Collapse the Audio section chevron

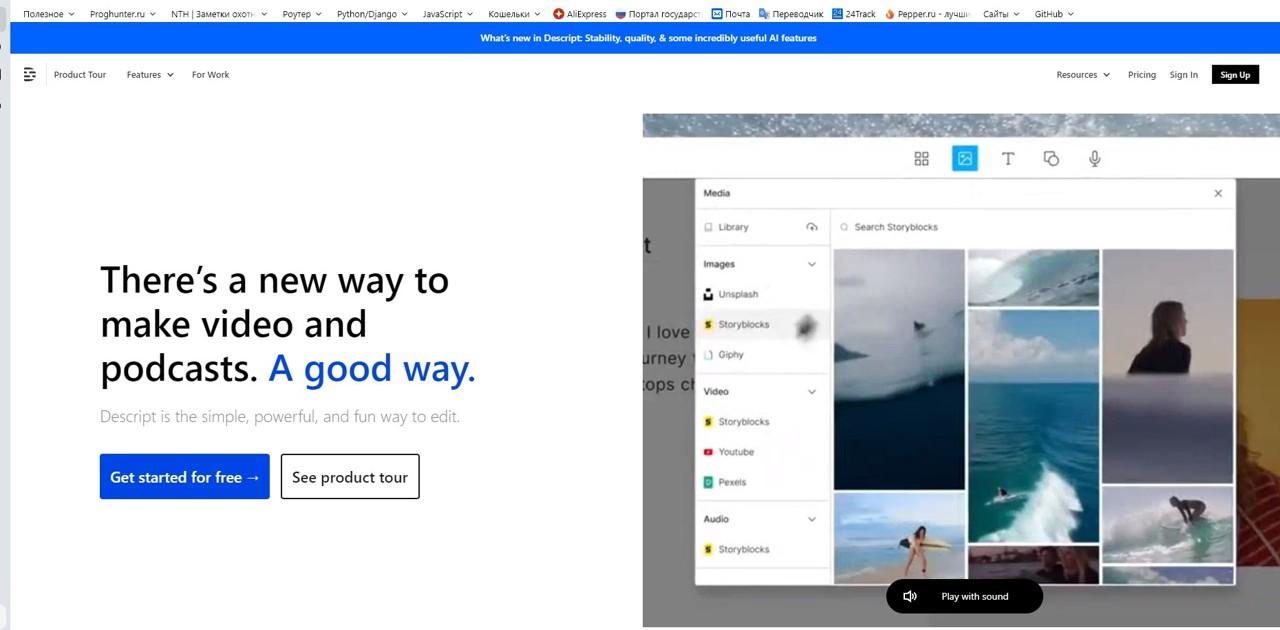812,520
